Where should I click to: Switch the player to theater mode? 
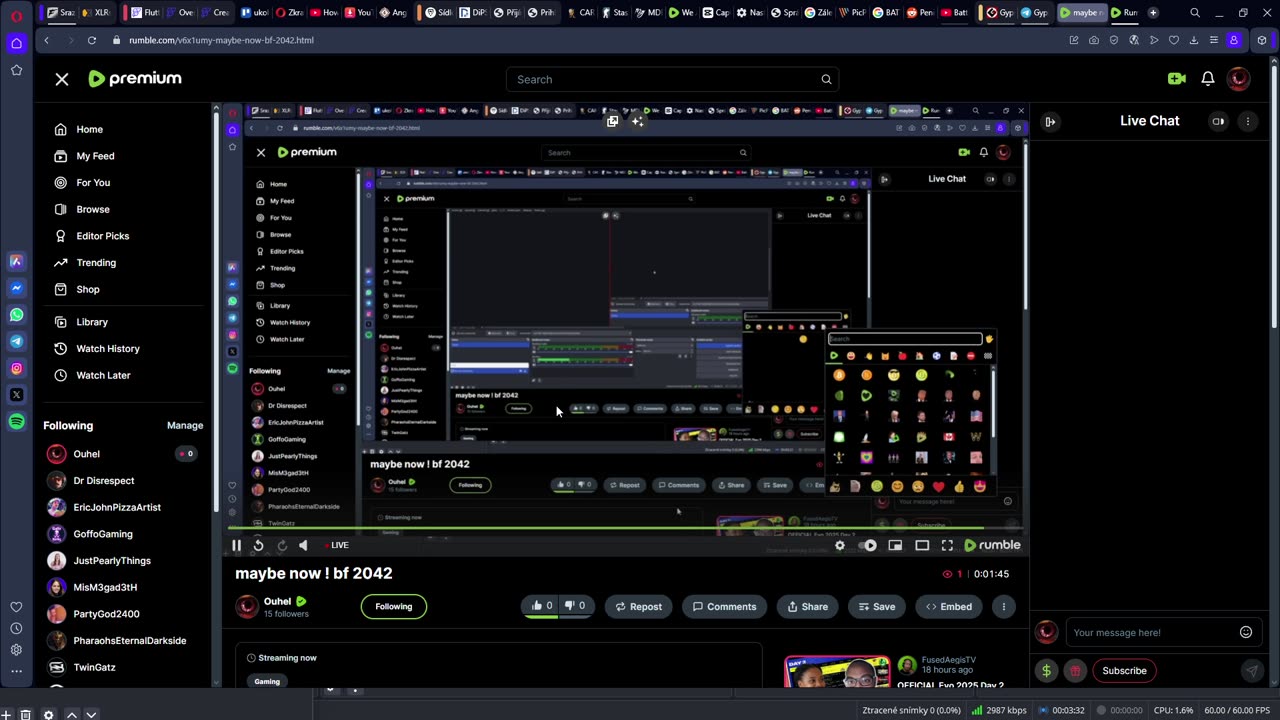[922, 545]
